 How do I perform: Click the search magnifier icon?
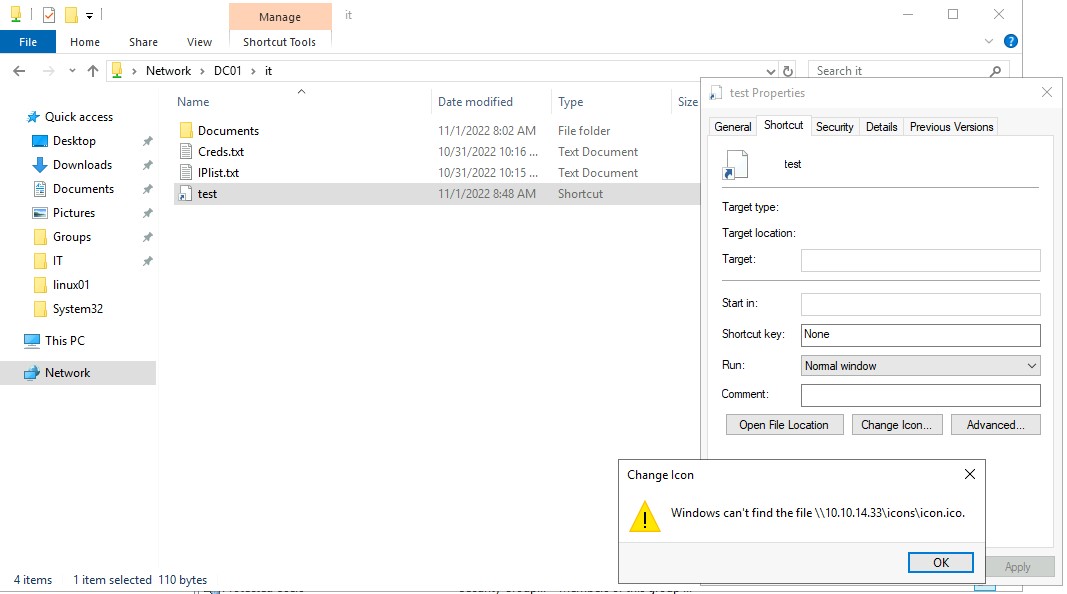point(995,71)
